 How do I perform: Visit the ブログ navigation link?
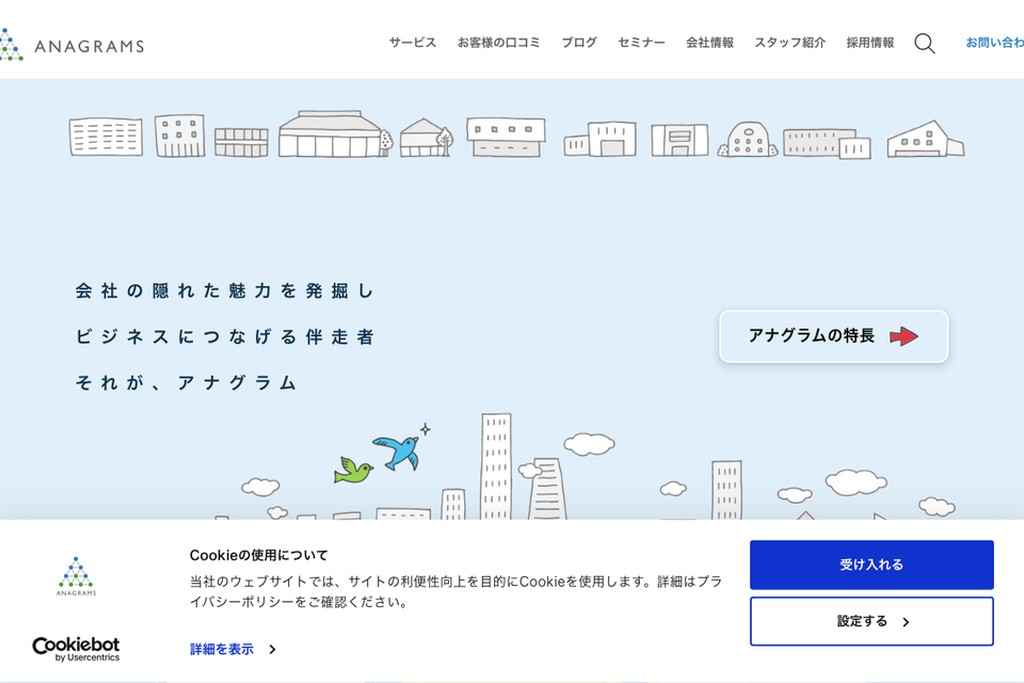tap(578, 43)
